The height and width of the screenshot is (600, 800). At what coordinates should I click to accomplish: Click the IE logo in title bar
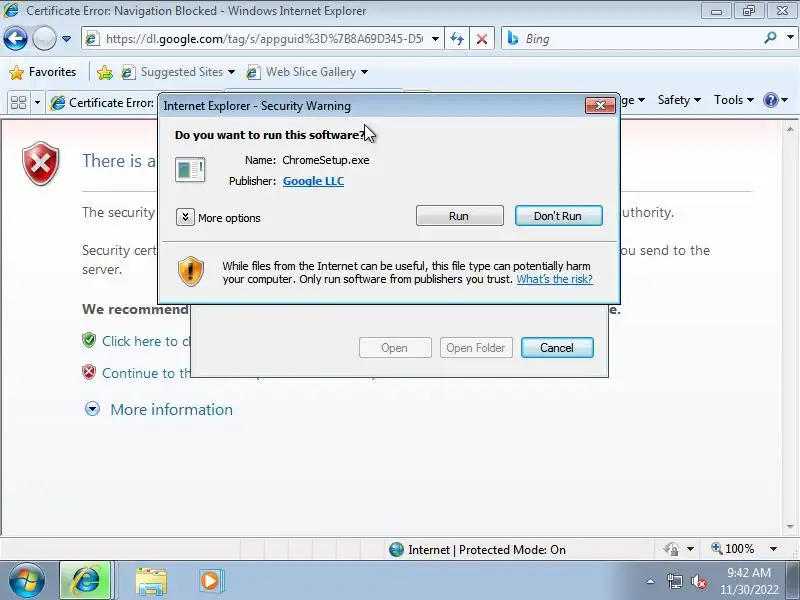click(x=11, y=10)
